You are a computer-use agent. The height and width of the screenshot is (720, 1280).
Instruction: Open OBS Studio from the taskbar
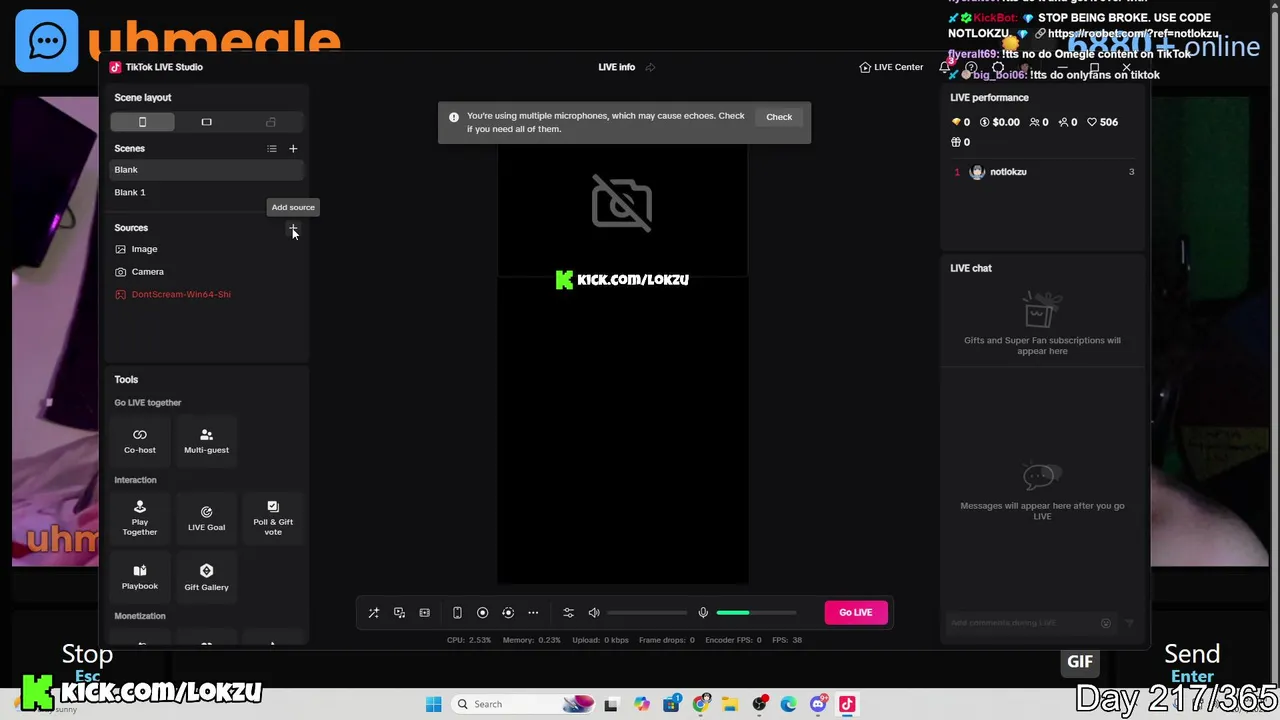[x=760, y=704]
